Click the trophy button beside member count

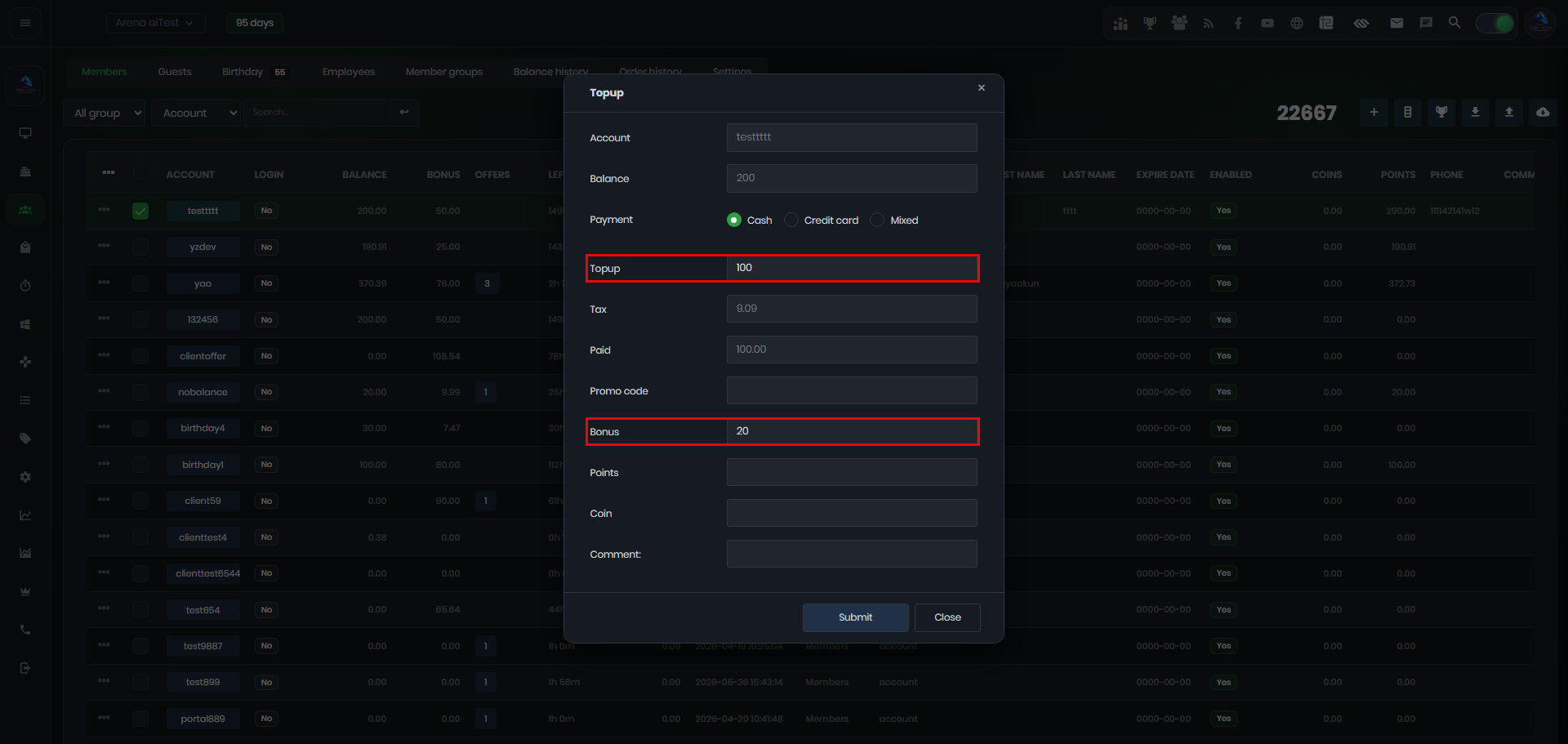point(1441,113)
